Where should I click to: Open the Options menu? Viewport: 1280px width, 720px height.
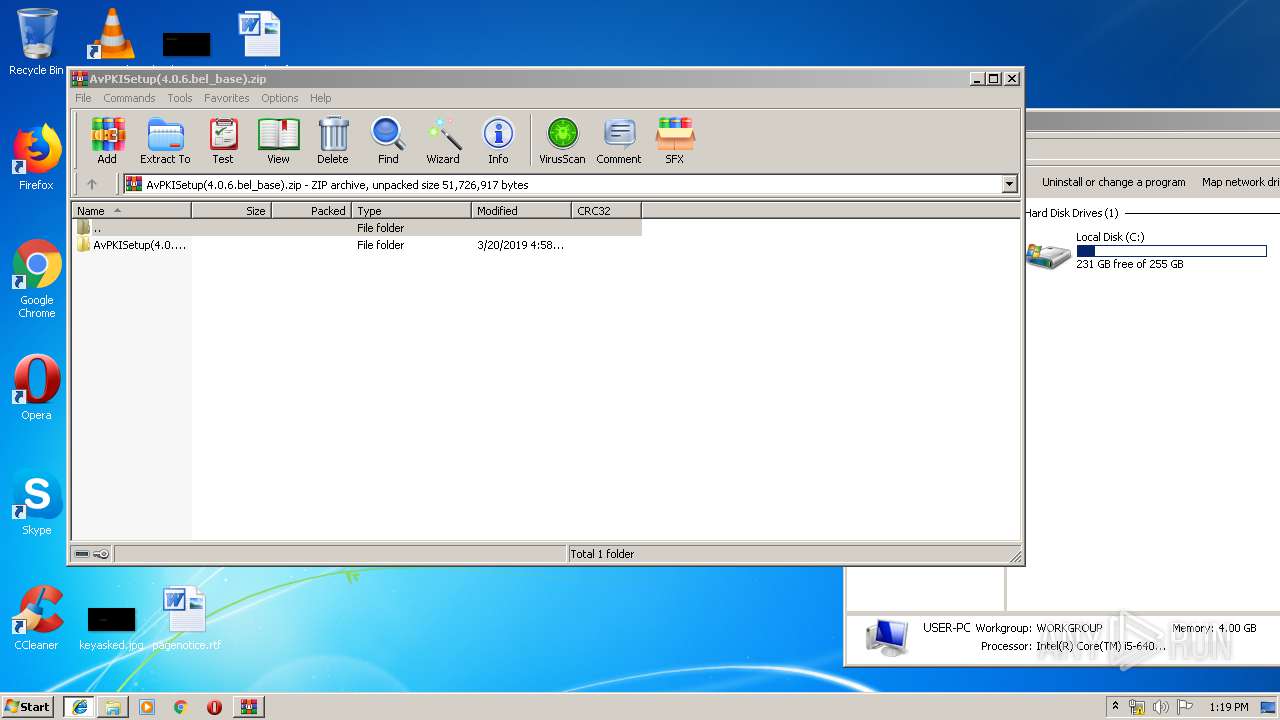coord(280,98)
